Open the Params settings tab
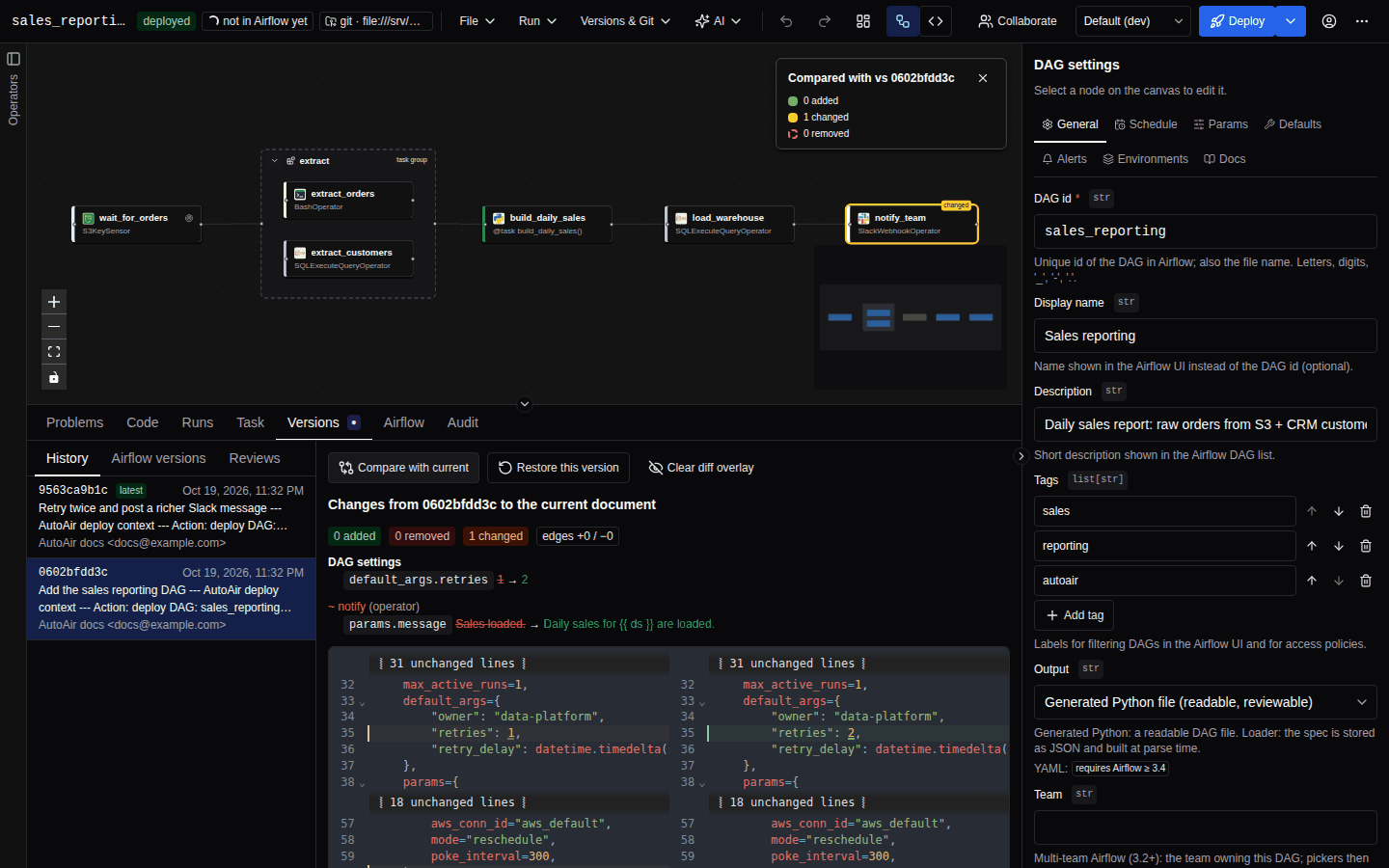 pyautogui.click(x=1220, y=124)
